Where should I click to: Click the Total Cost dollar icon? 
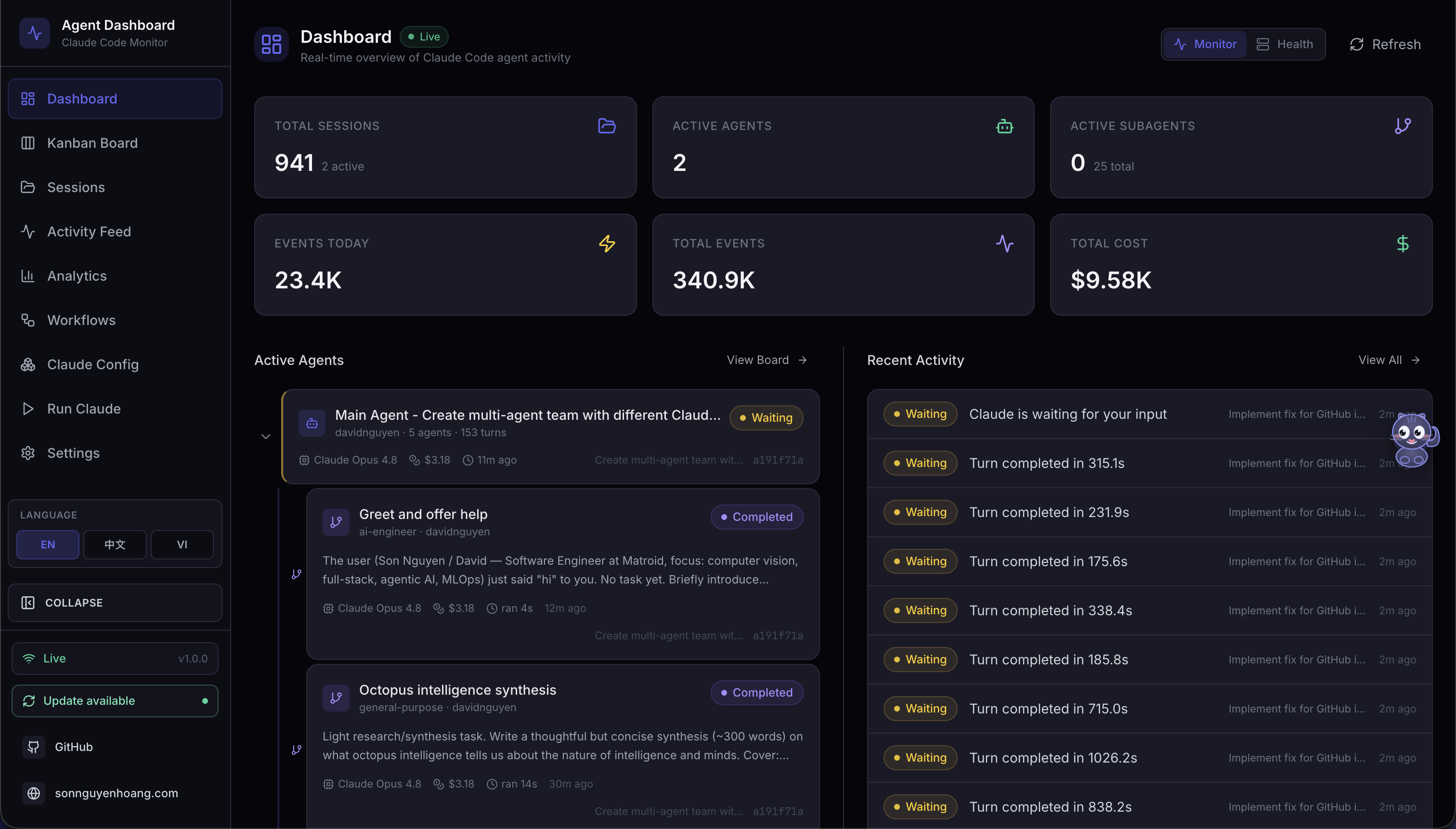1403,244
